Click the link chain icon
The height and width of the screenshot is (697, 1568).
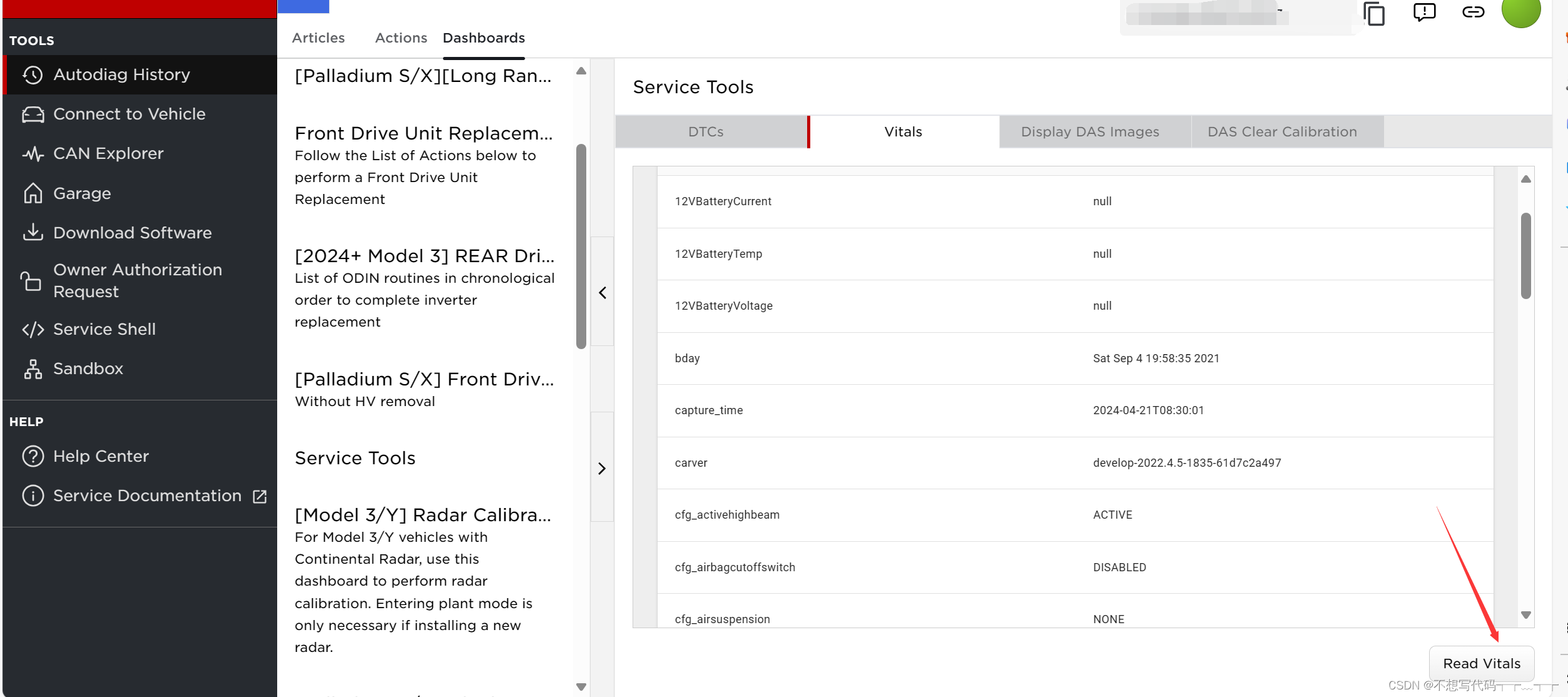point(1473,12)
